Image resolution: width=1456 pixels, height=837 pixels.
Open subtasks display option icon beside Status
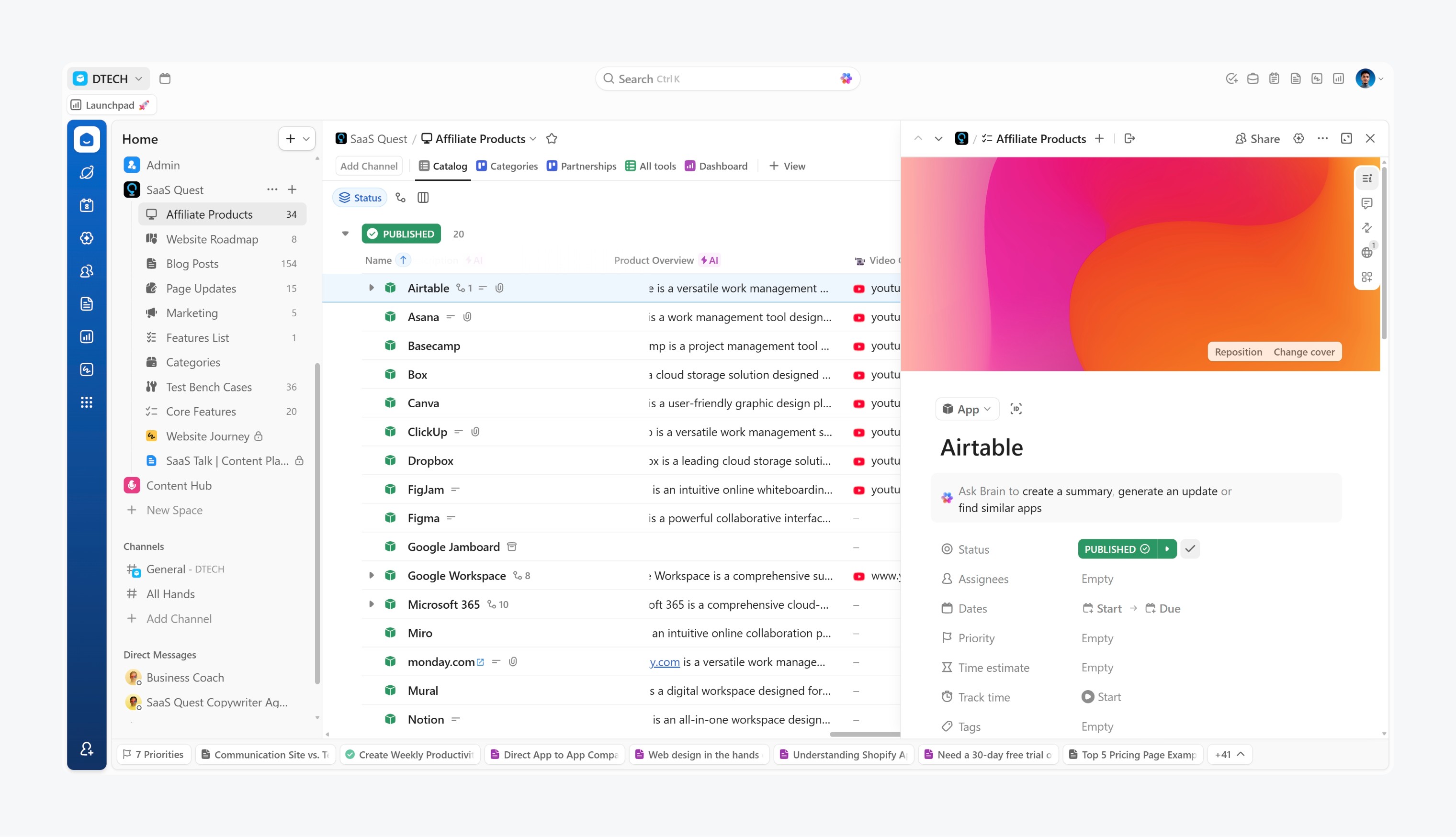click(401, 198)
